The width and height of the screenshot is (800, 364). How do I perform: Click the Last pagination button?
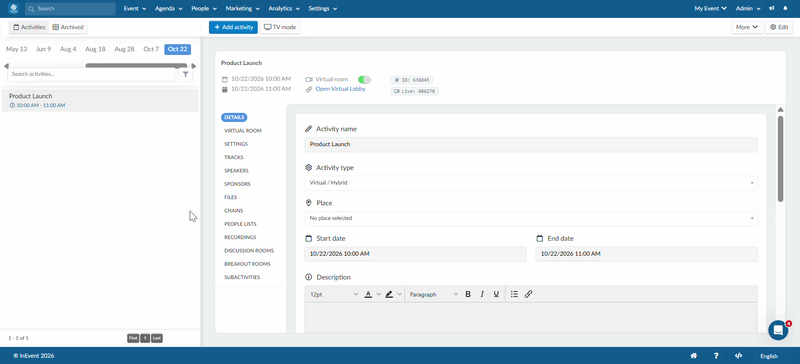[157, 338]
